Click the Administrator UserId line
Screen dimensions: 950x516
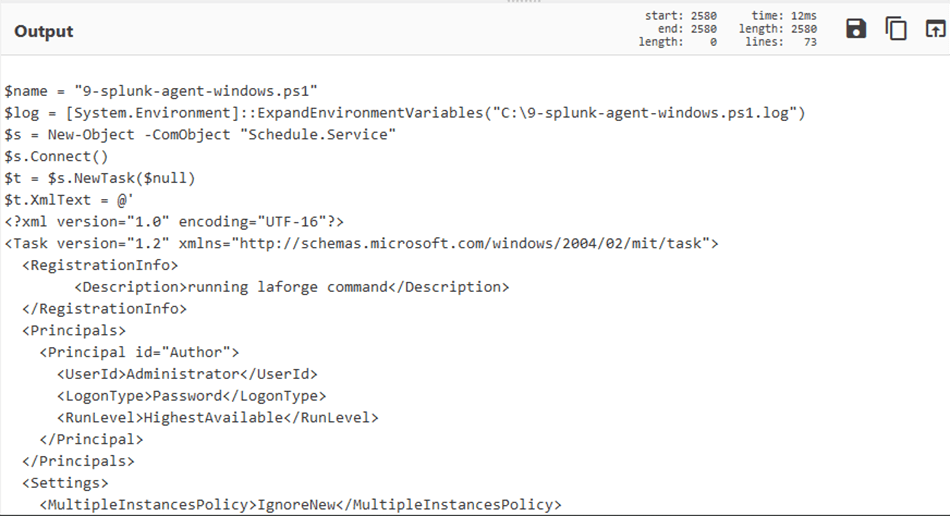187,374
